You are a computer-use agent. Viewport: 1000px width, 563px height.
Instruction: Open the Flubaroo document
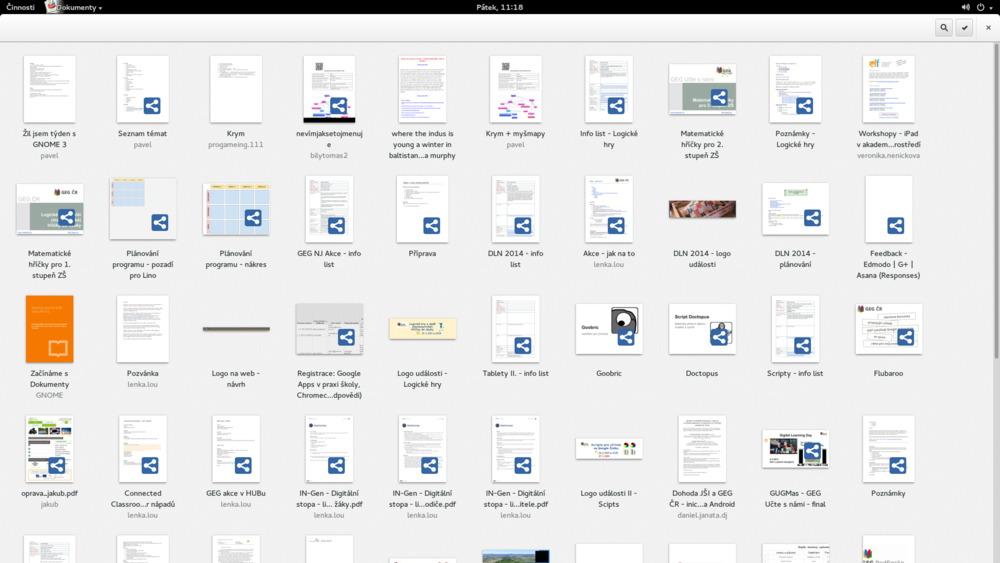click(x=888, y=329)
